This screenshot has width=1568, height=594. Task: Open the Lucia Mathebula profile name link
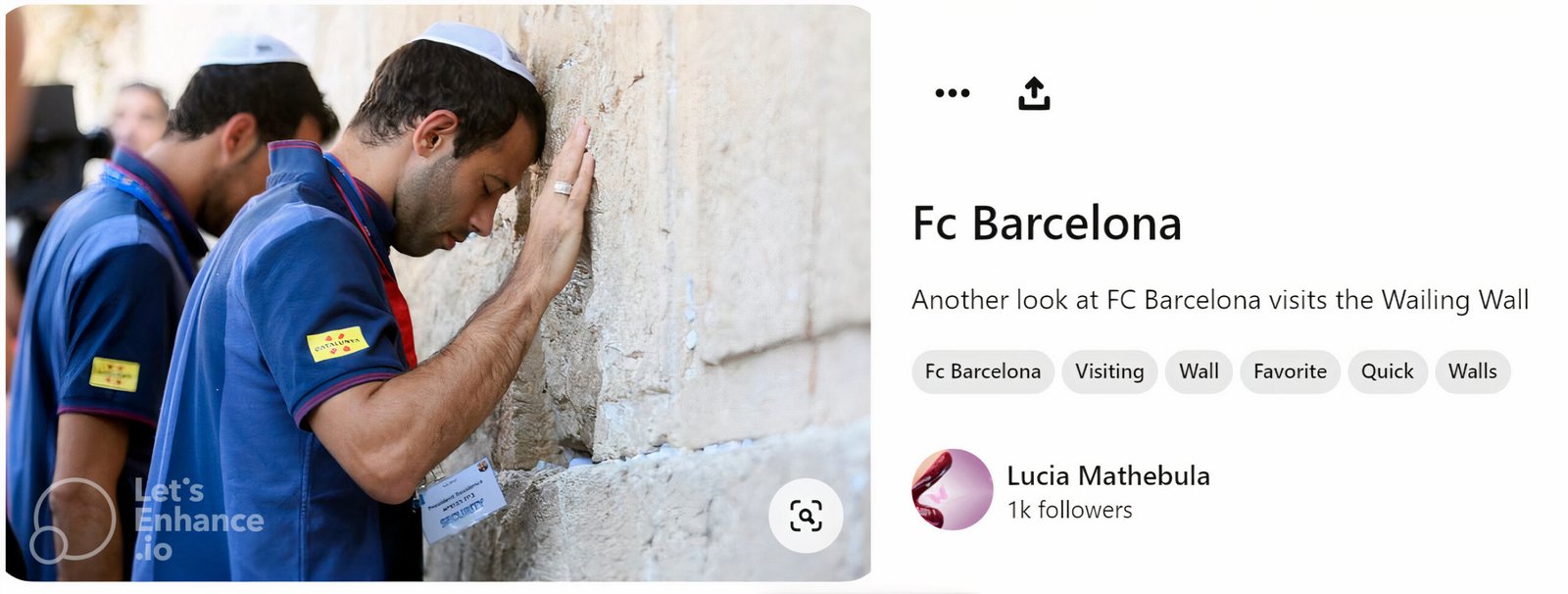tap(1108, 475)
